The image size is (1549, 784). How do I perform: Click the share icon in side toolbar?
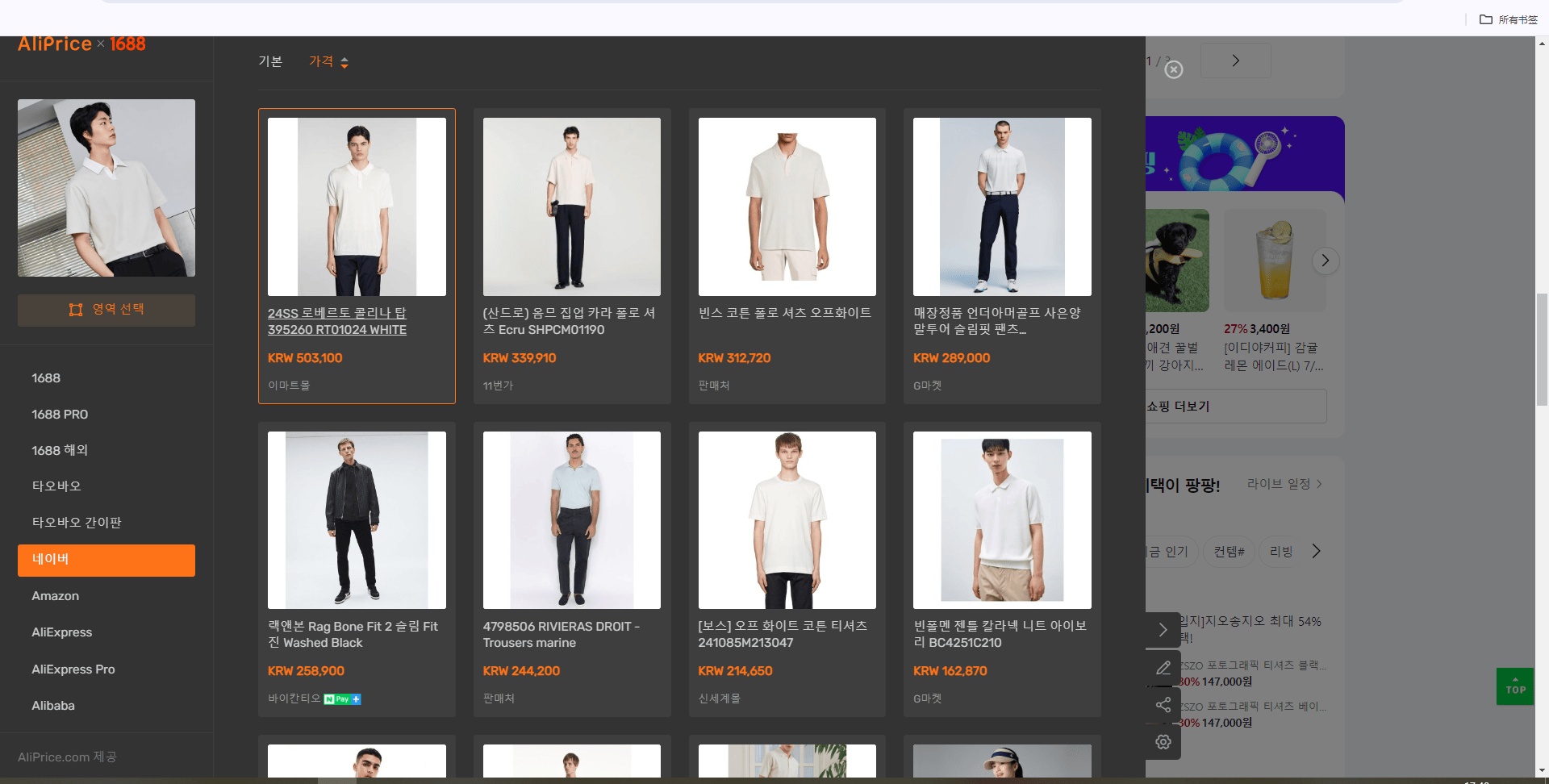click(x=1163, y=705)
